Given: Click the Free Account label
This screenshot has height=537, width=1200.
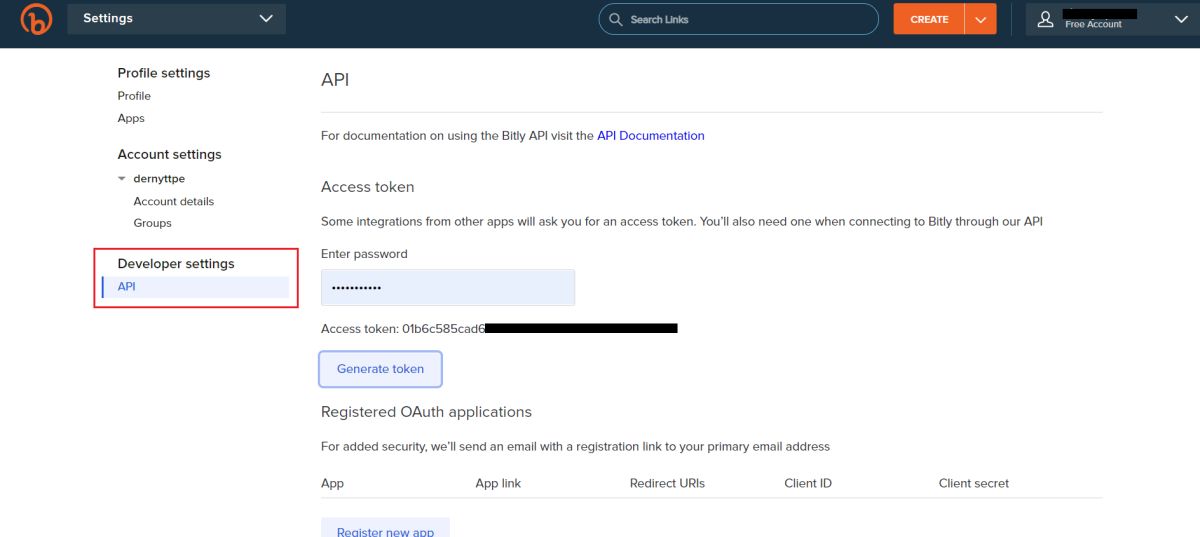Looking at the screenshot, I should pos(1093,24).
